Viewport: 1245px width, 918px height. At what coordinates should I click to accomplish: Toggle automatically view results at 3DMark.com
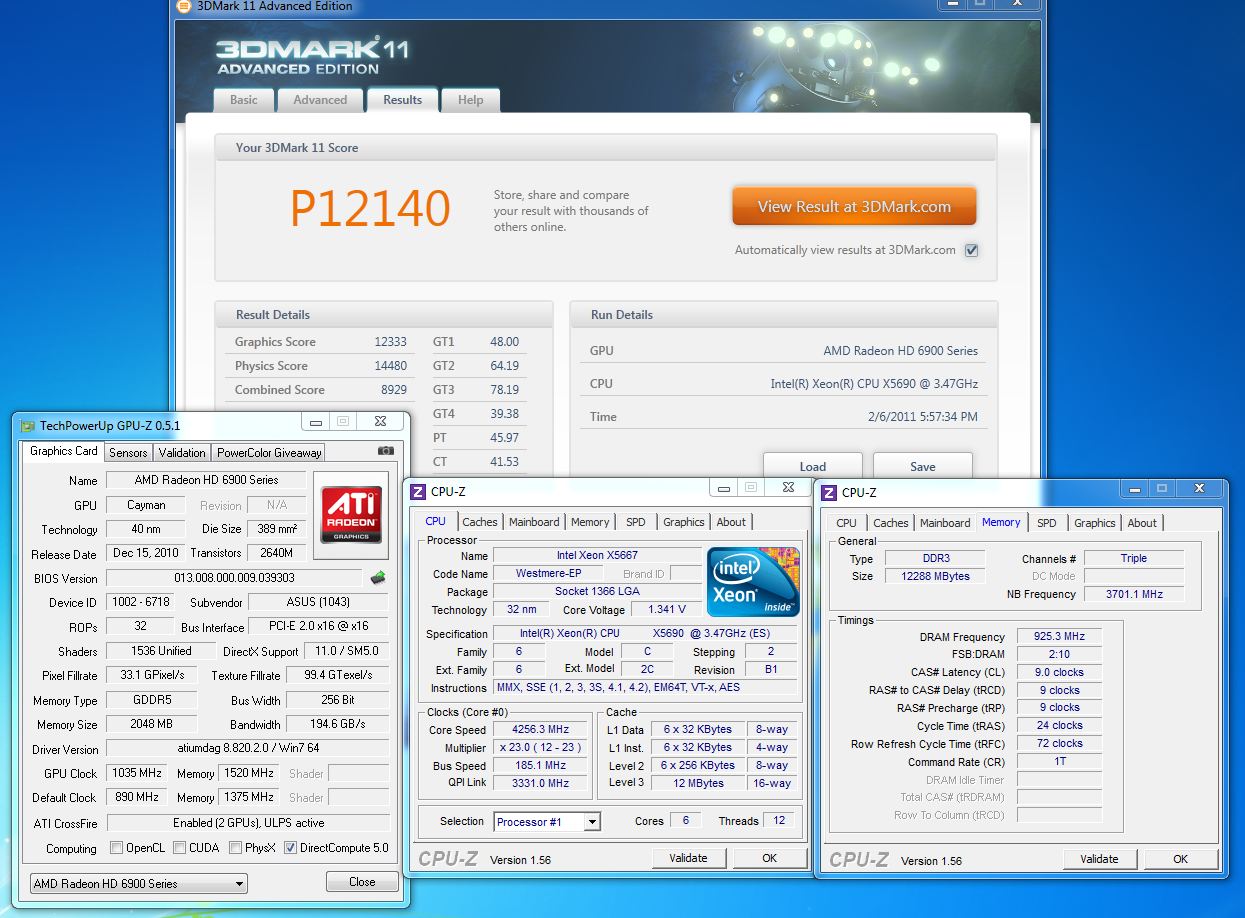971,250
